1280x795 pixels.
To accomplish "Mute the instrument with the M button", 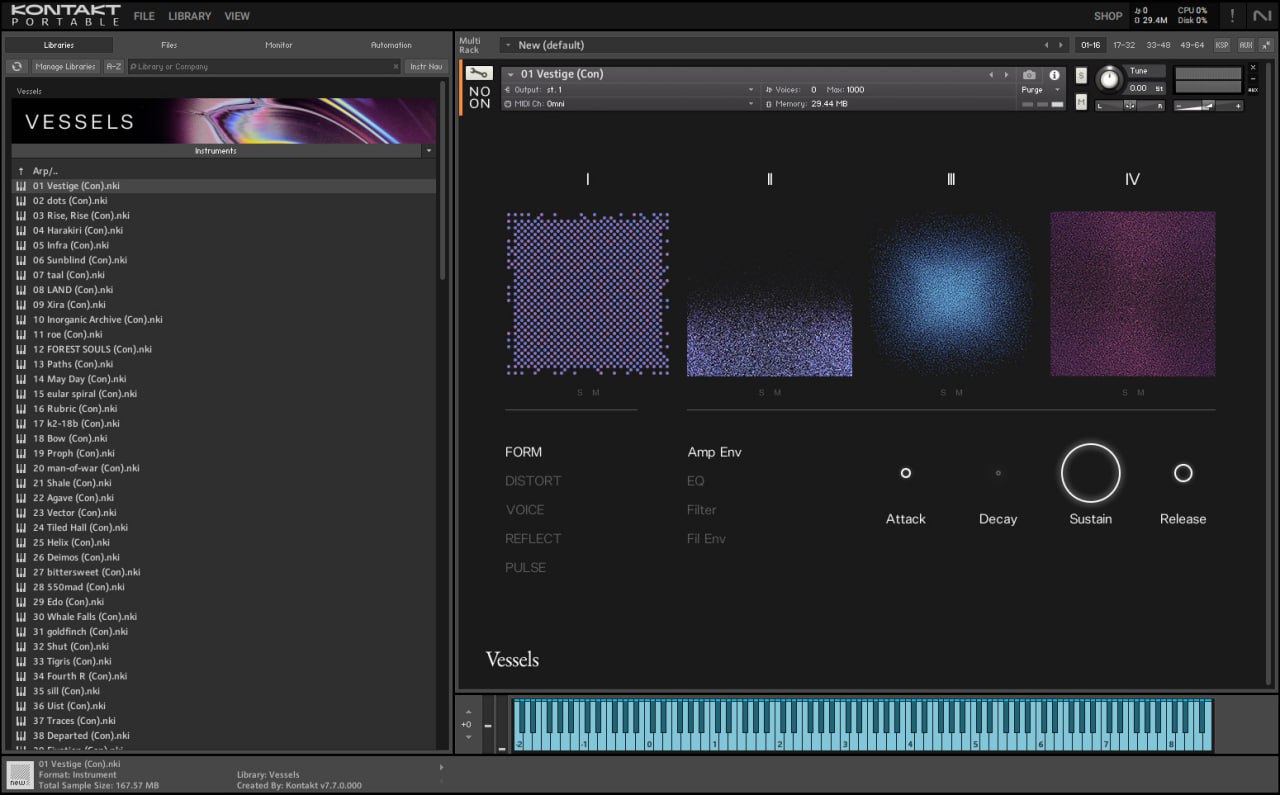I will coord(1081,102).
